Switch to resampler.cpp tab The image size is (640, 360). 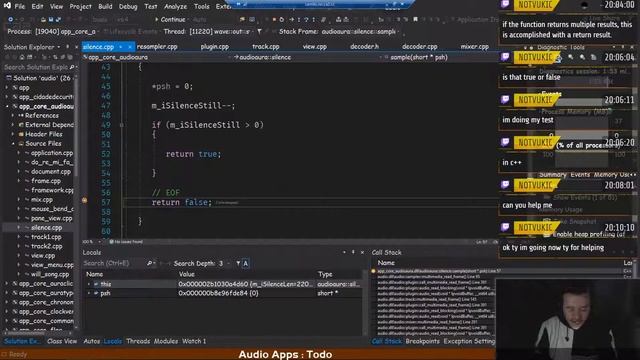(157, 47)
